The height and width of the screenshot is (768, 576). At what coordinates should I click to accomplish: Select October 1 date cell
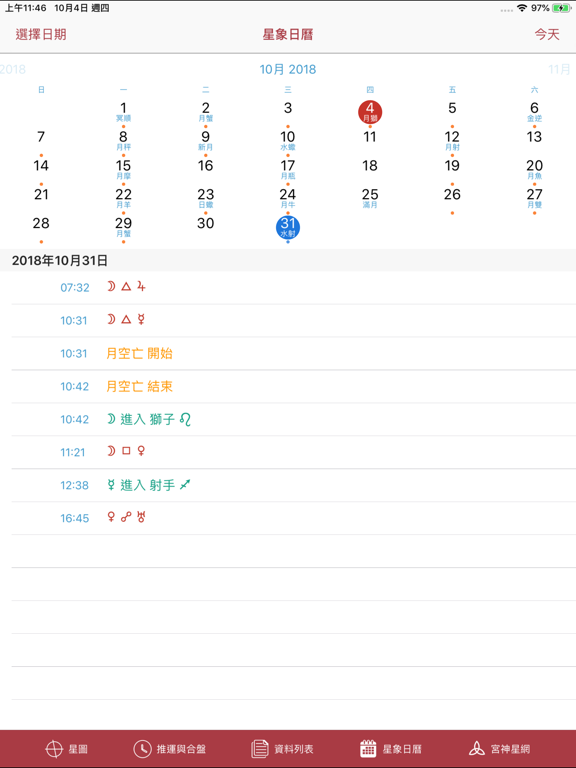[123, 112]
